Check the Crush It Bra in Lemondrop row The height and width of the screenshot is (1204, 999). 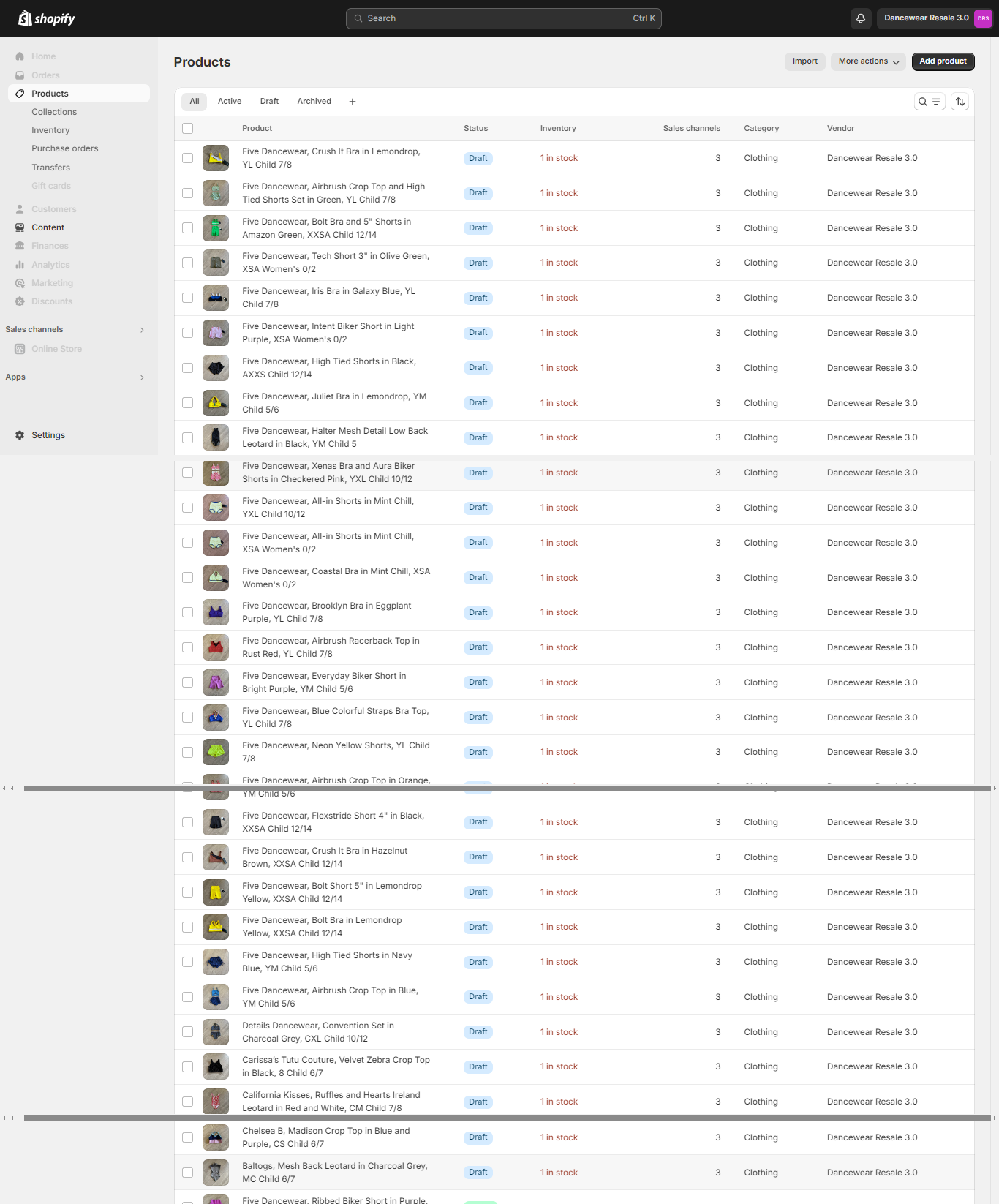coord(188,158)
